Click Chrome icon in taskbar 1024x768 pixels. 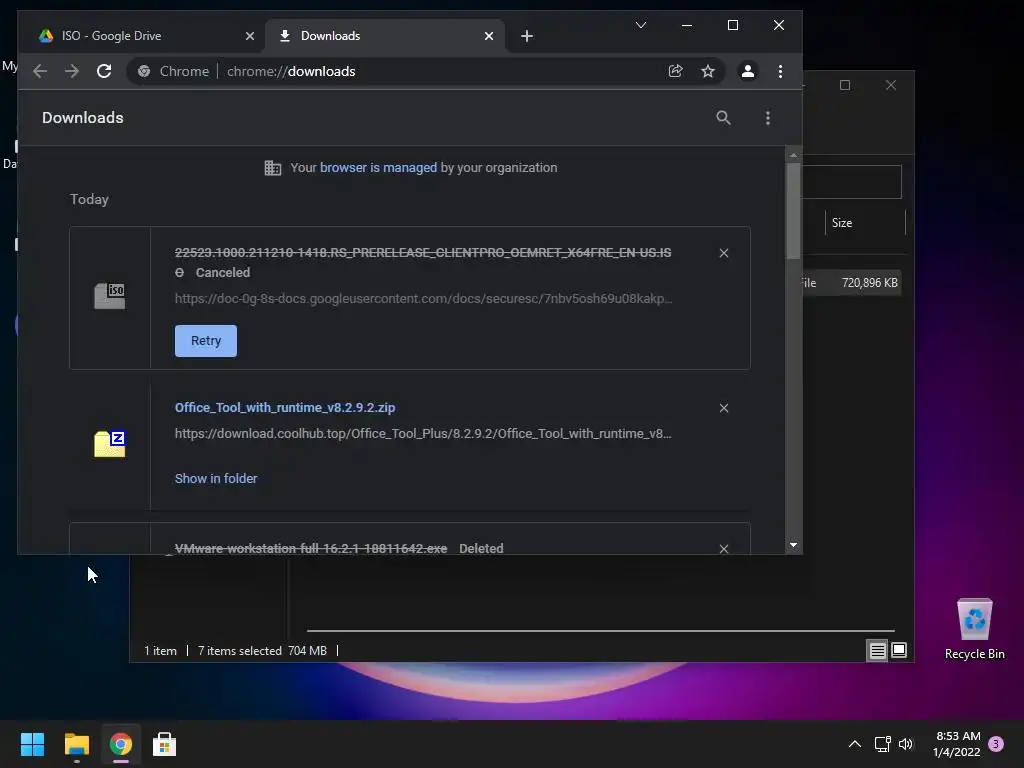click(121, 744)
